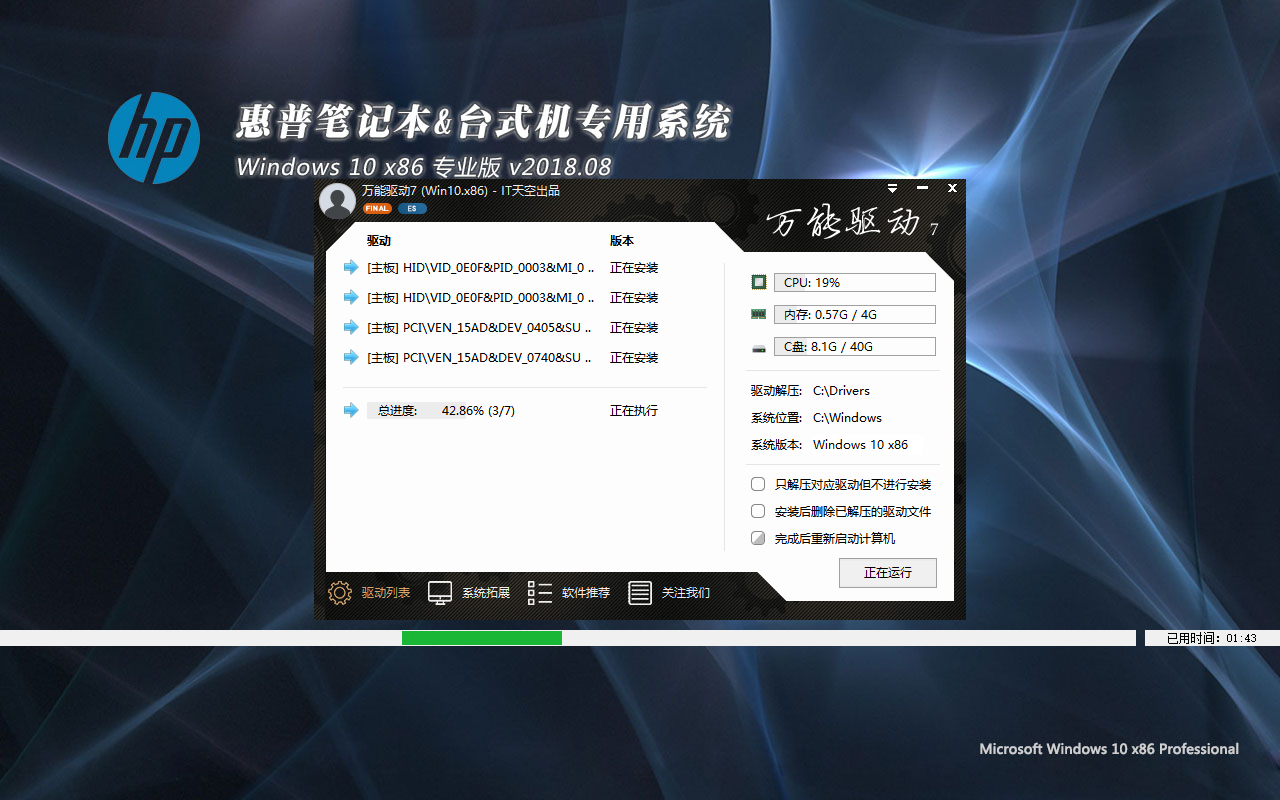The width and height of the screenshot is (1280, 800).
Task: Click the CPU 19% usage bar
Action: click(855, 283)
